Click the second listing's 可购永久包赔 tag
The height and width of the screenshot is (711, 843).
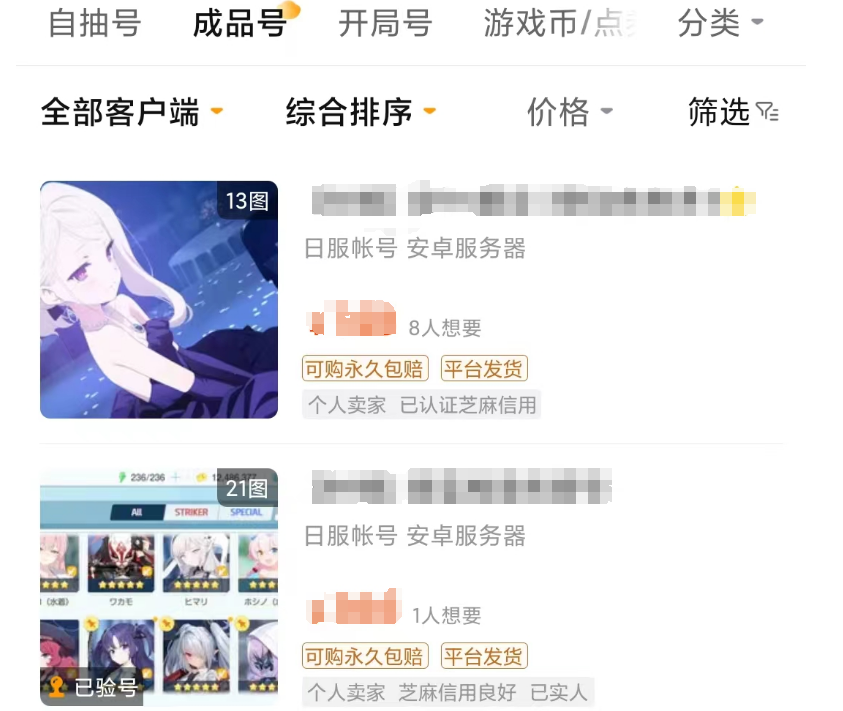[x=365, y=656]
